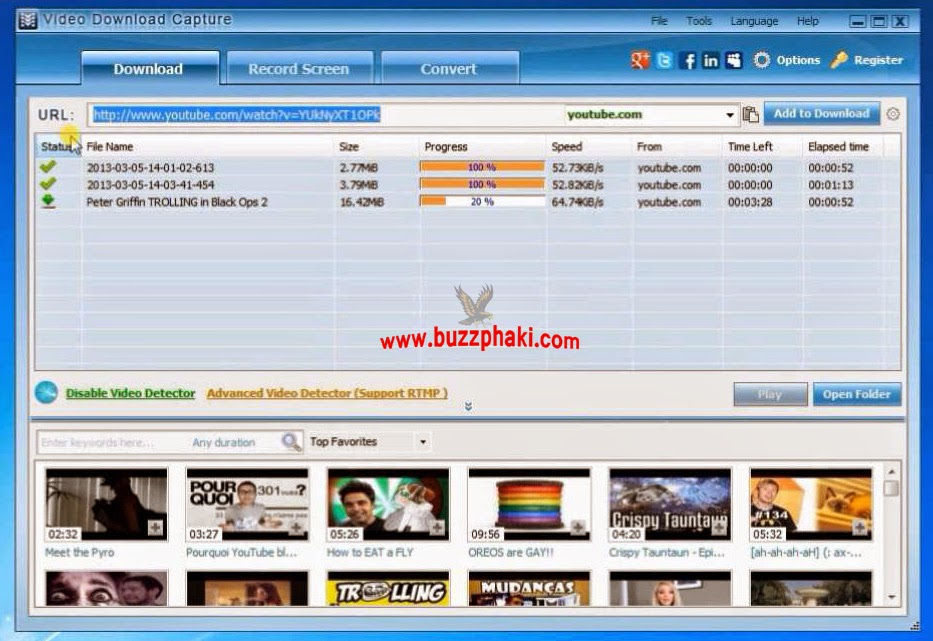Select file 2013-03-05-14-03-41-454
This screenshot has width=933, height=641.
point(151,185)
